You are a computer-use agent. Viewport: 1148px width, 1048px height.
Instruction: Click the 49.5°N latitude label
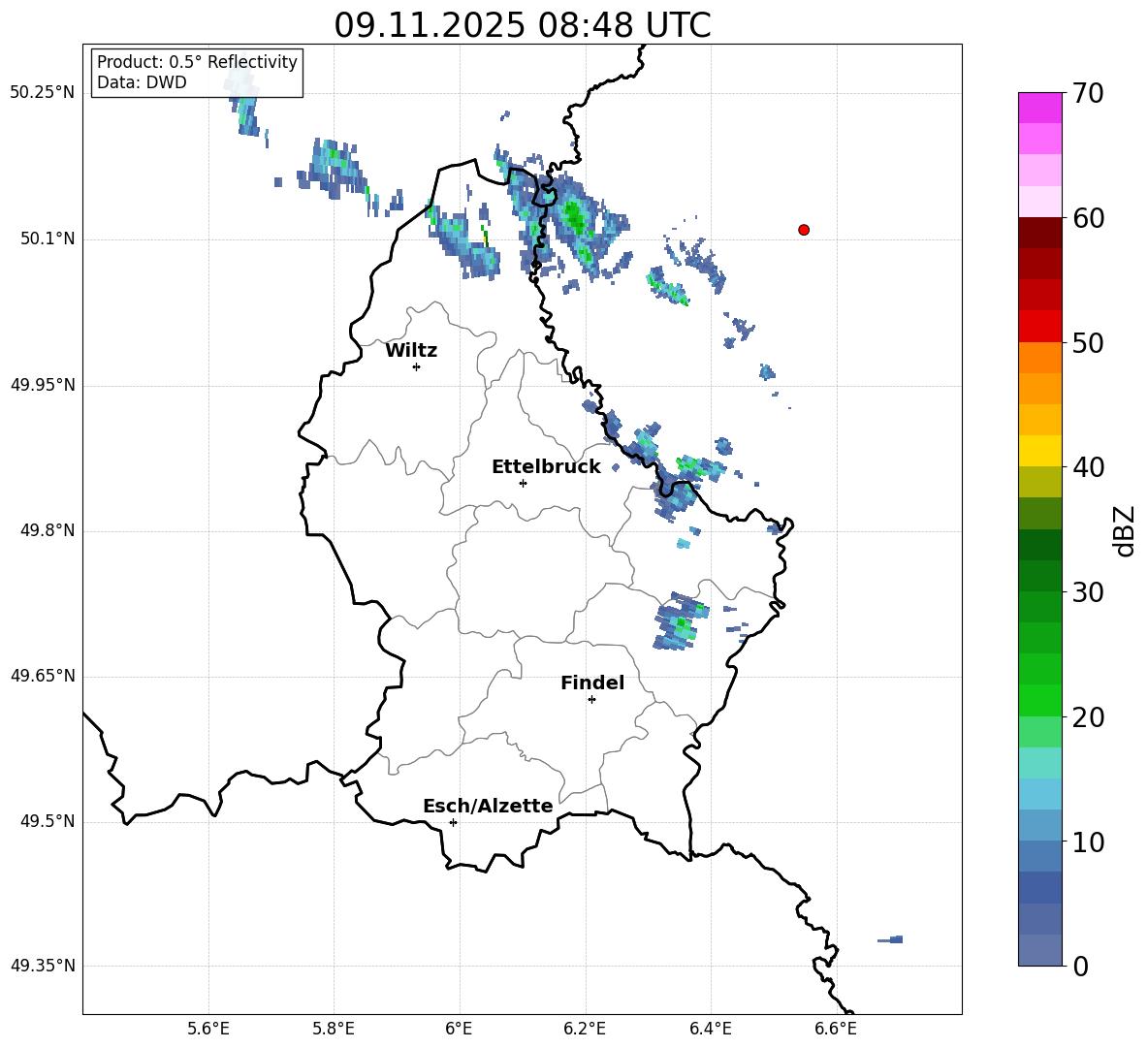pos(48,822)
